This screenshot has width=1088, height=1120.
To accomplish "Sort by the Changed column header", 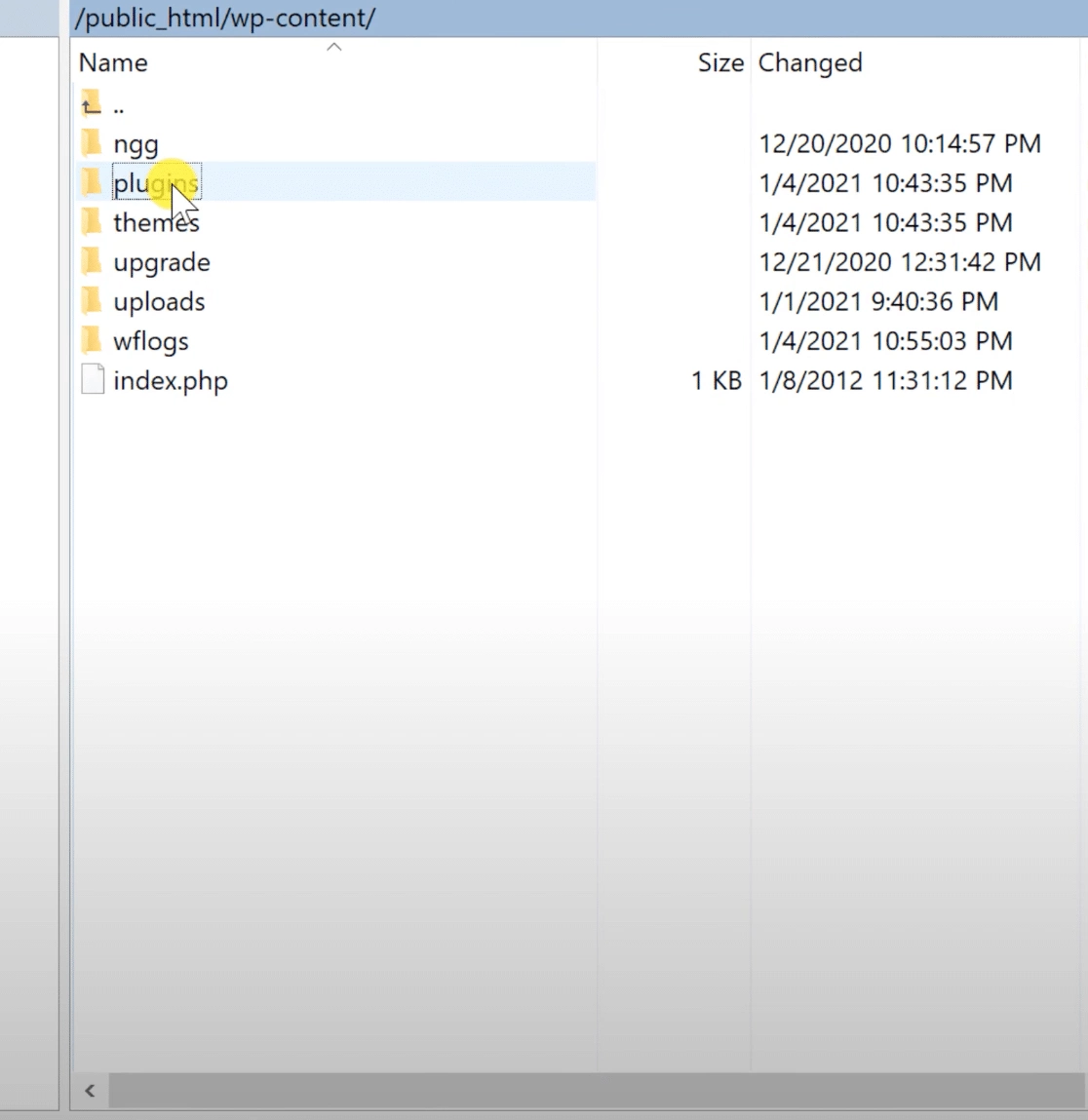I will [x=810, y=62].
